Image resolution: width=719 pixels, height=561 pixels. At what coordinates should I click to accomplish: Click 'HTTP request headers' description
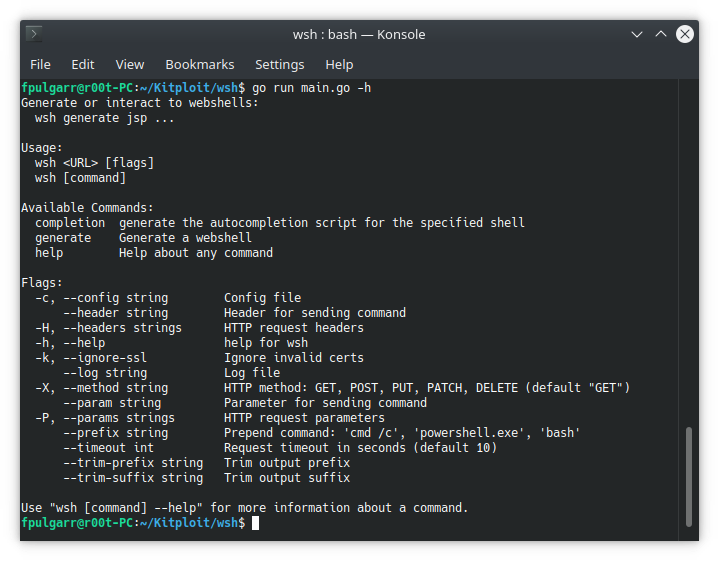[293, 328]
